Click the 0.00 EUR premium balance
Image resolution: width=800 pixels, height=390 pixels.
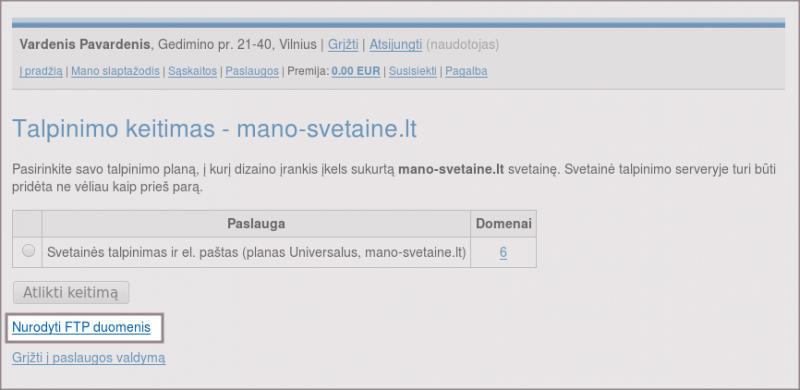pyautogui.click(x=356, y=71)
